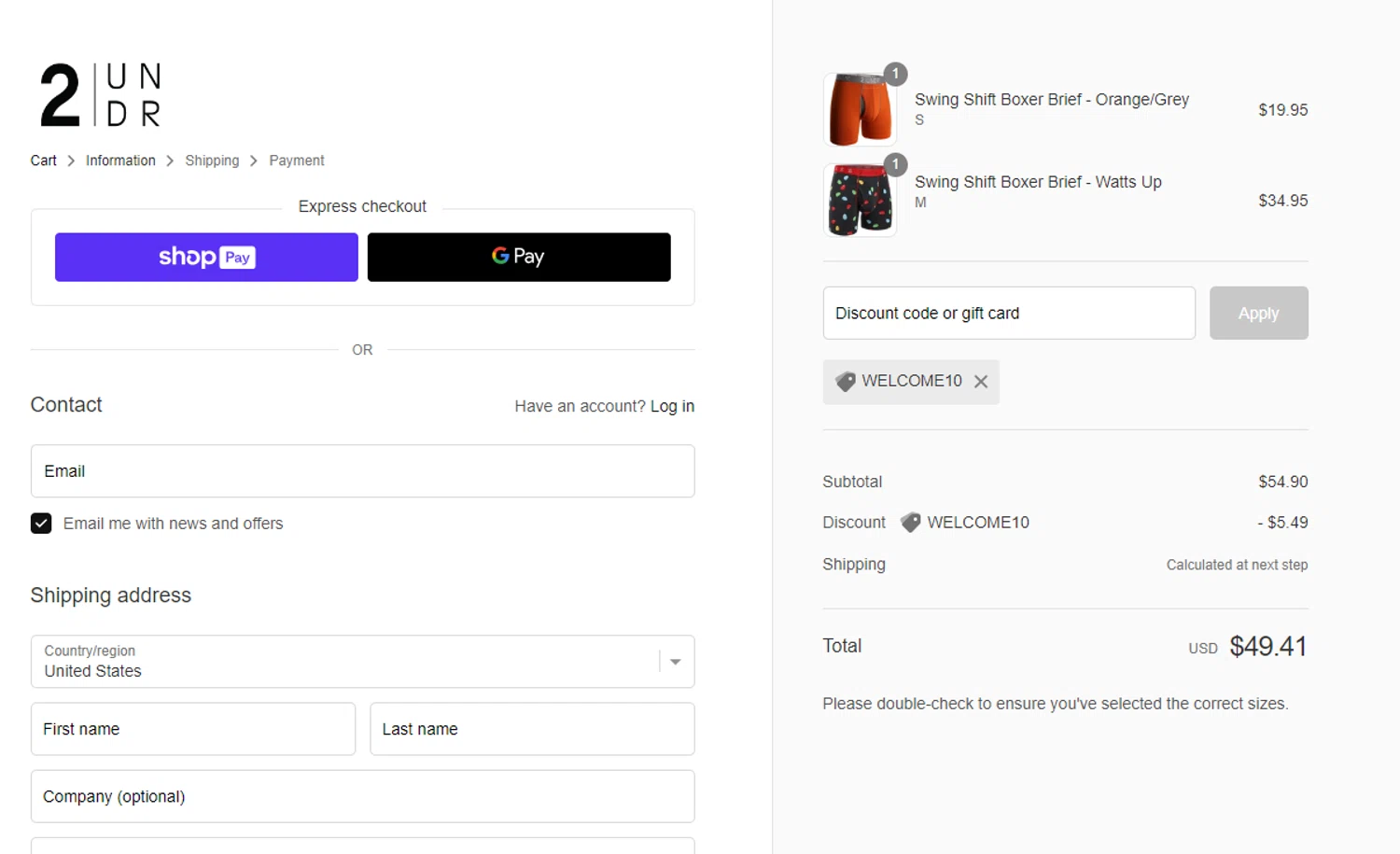The width and height of the screenshot is (1400, 854).
Task: Select the Shipping breadcrumb step
Action: point(212,161)
